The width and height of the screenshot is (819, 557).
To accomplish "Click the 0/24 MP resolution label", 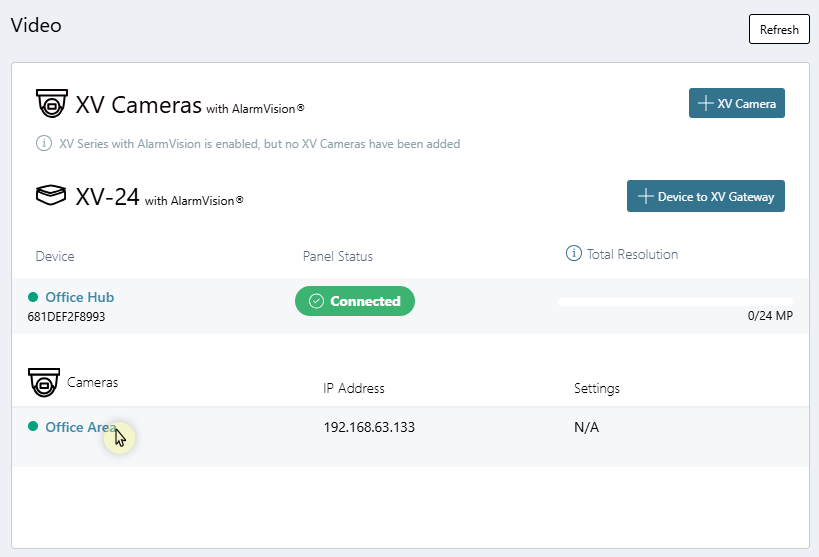I will (770, 315).
